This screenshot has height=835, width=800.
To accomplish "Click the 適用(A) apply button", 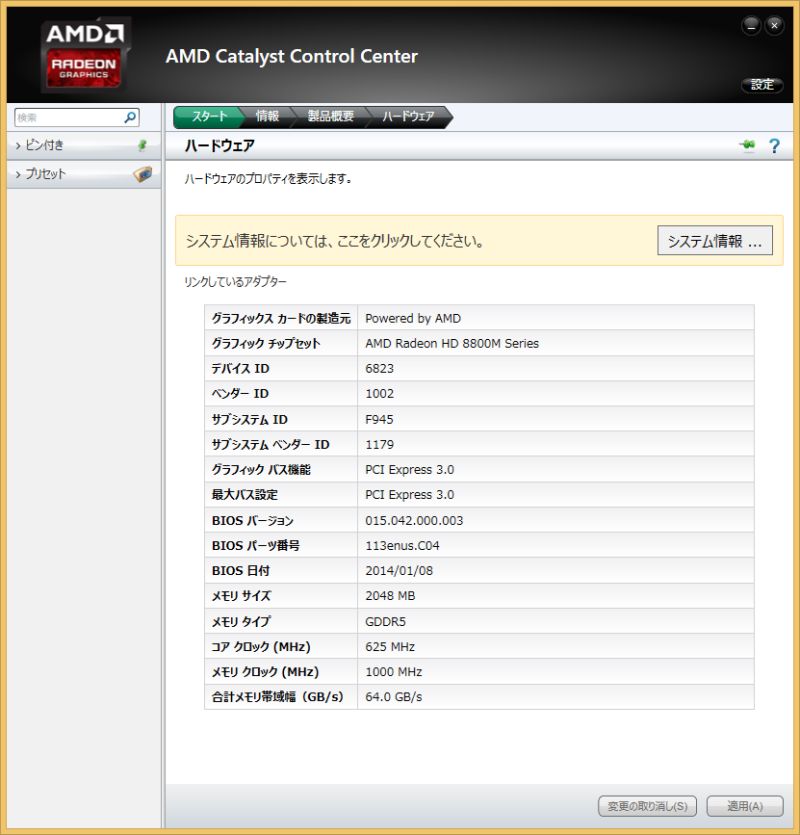I will coord(745,806).
